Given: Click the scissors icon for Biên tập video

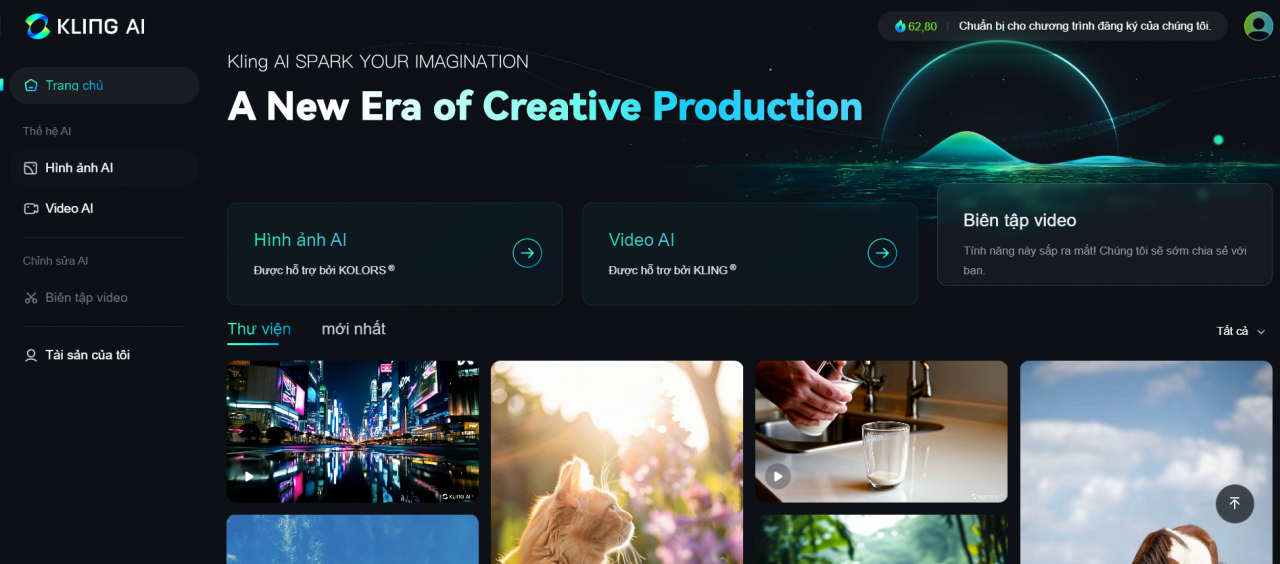Looking at the screenshot, I should (x=31, y=298).
